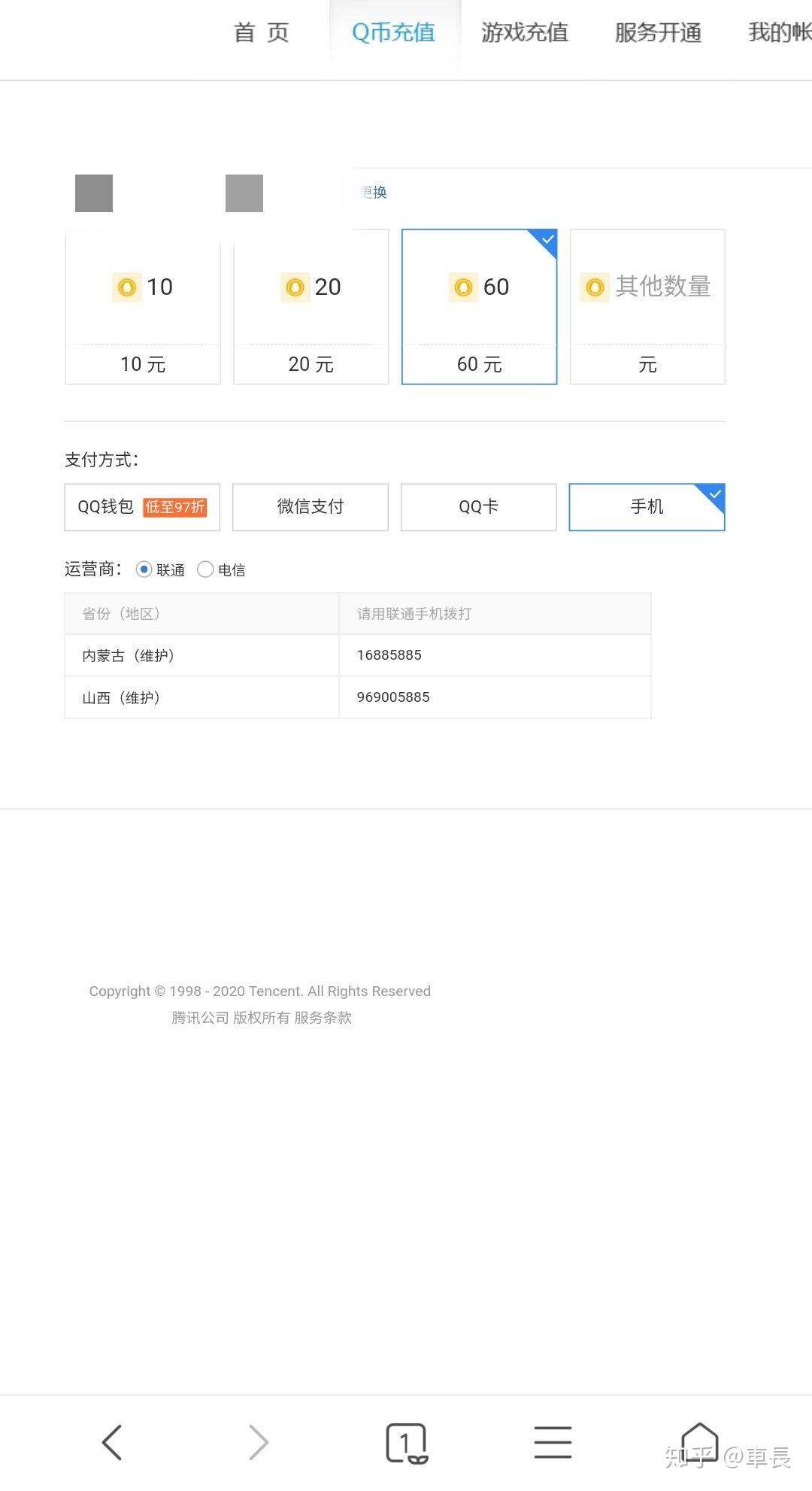Open the 首页 navigation tab
This screenshot has height=1491, width=812.
[261, 32]
